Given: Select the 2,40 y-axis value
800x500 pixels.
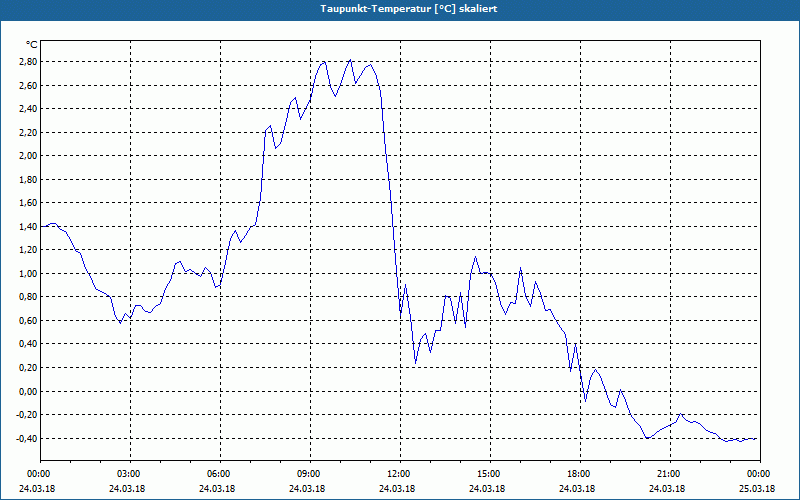Looking at the screenshot, I should [28, 109].
